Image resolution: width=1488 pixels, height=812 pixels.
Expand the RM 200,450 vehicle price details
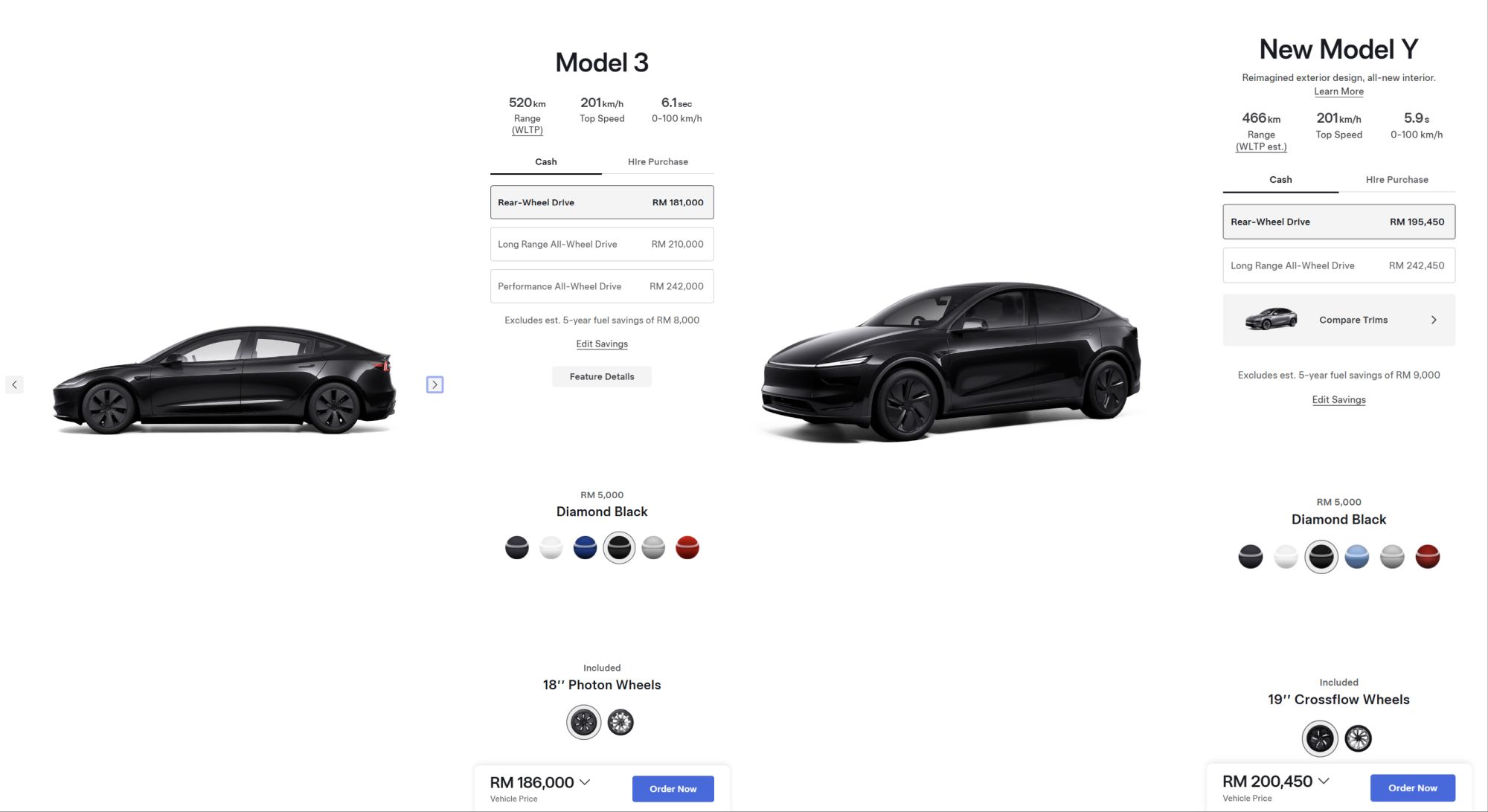point(1324,781)
